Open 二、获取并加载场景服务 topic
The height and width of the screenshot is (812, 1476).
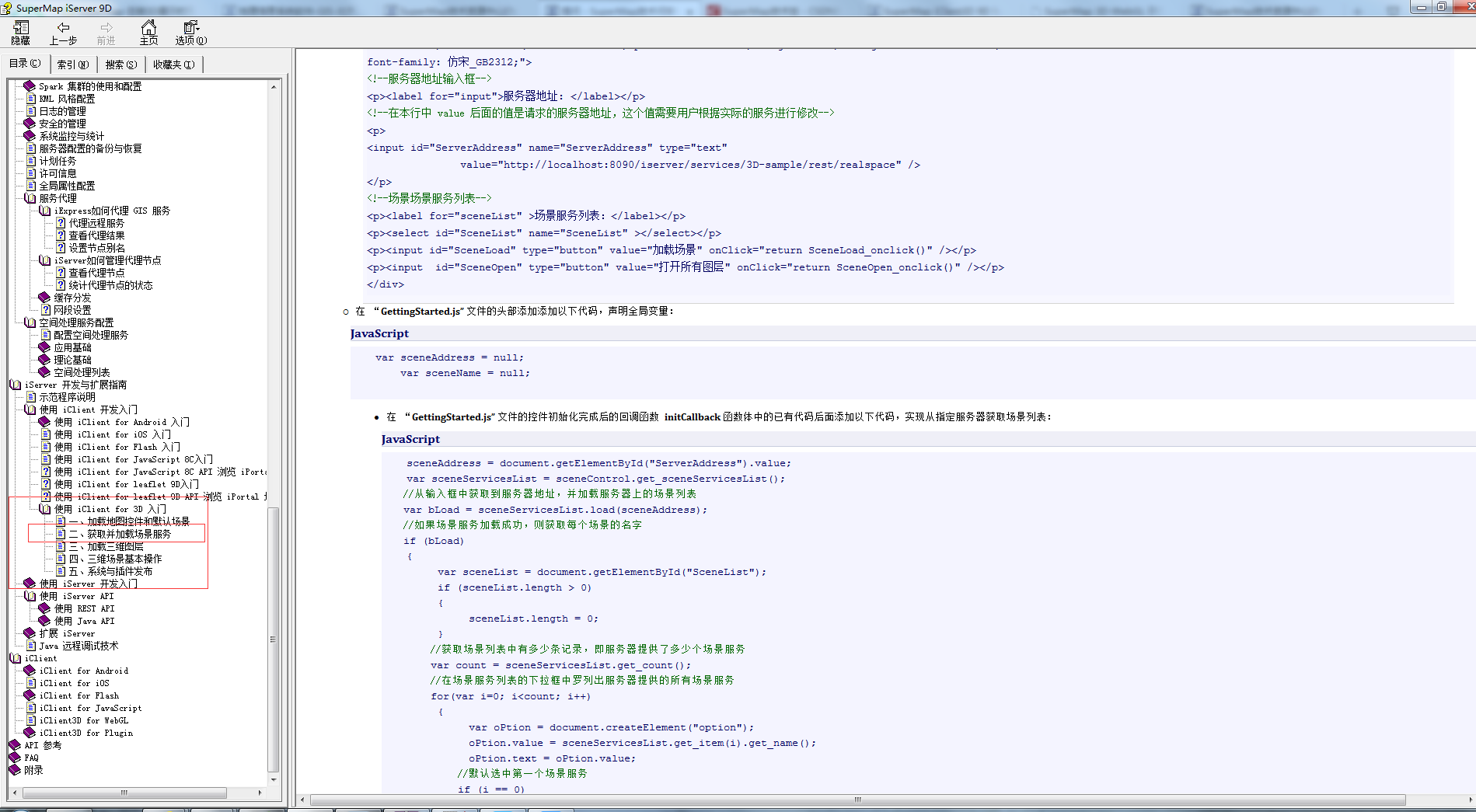click(x=120, y=534)
